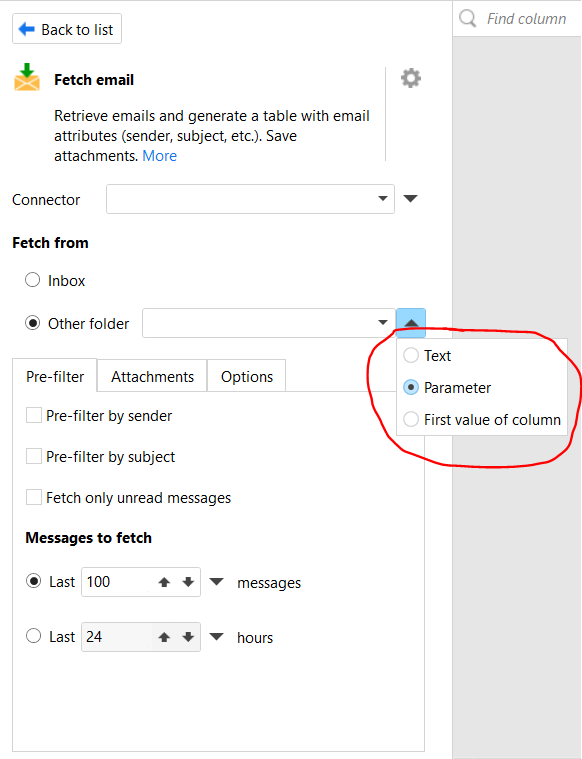
Task: Click the Fetch email envelope icon
Action: [x=27, y=77]
